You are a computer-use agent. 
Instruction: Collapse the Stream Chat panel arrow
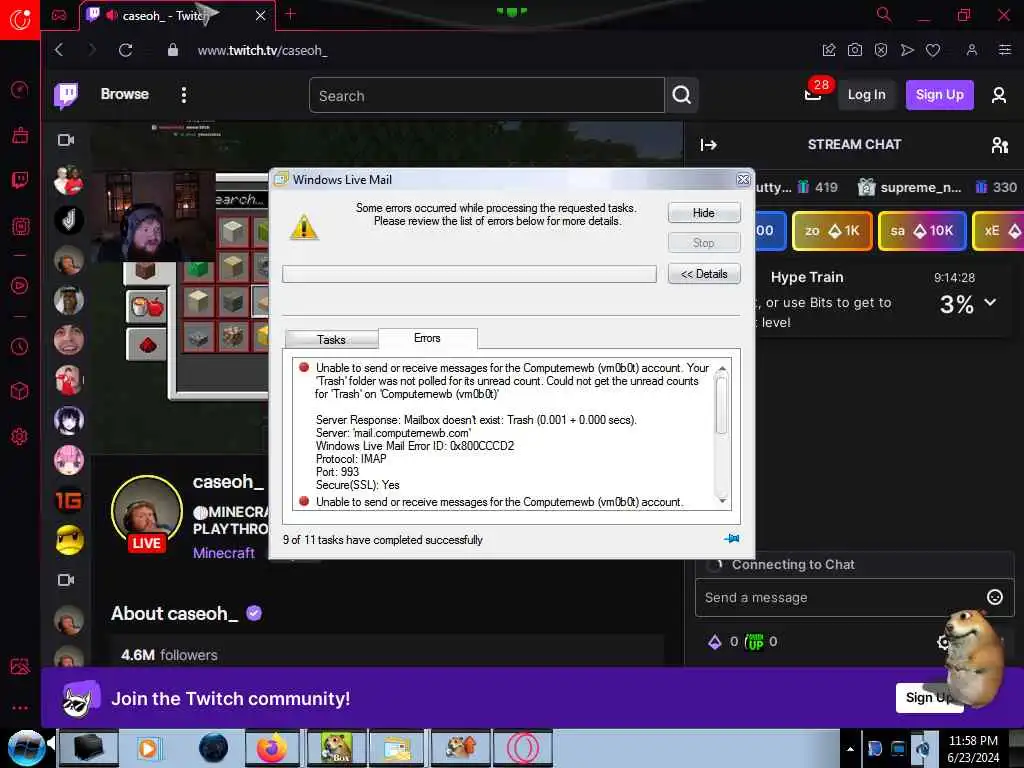point(709,145)
